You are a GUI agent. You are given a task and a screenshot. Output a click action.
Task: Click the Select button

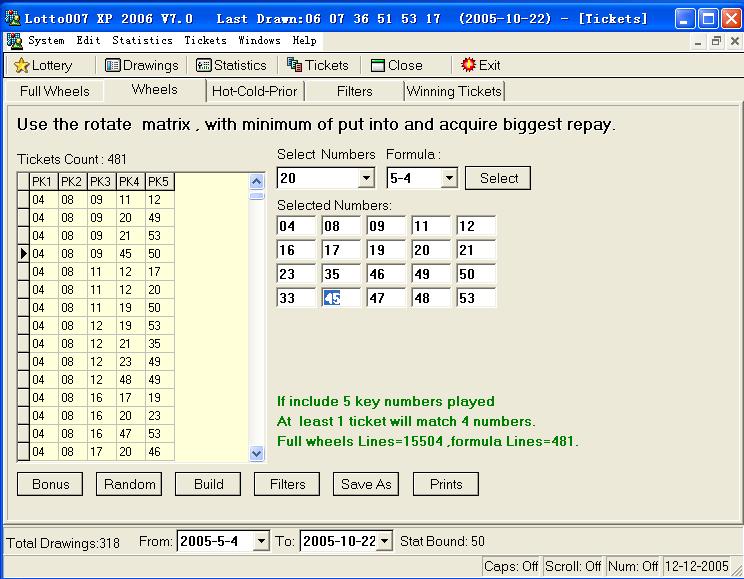click(498, 178)
